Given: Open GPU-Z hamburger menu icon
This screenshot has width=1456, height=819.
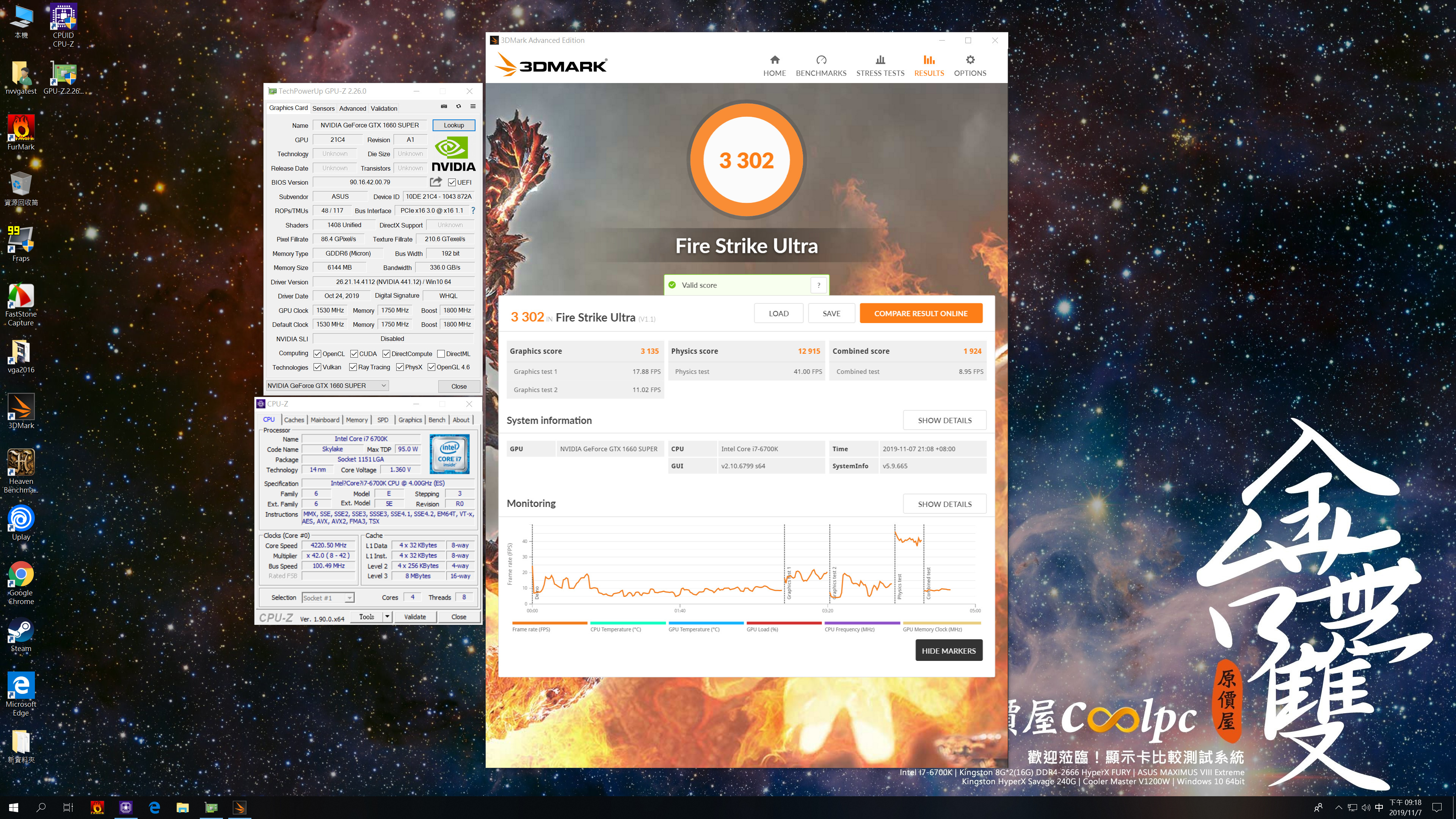Looking at the screenshot, I should [473, 106].
